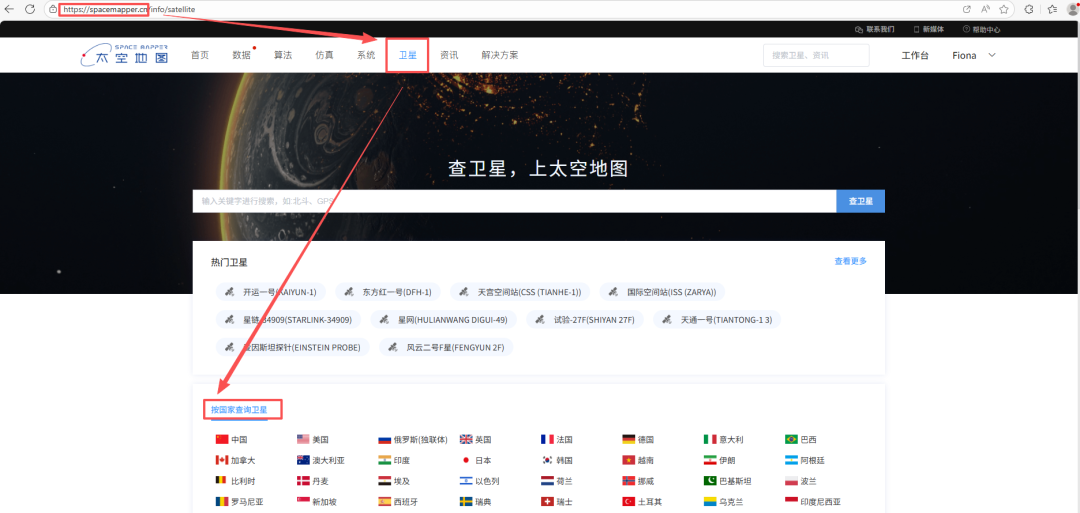Expand the Fiona user account dropdown

click(974, 56)
